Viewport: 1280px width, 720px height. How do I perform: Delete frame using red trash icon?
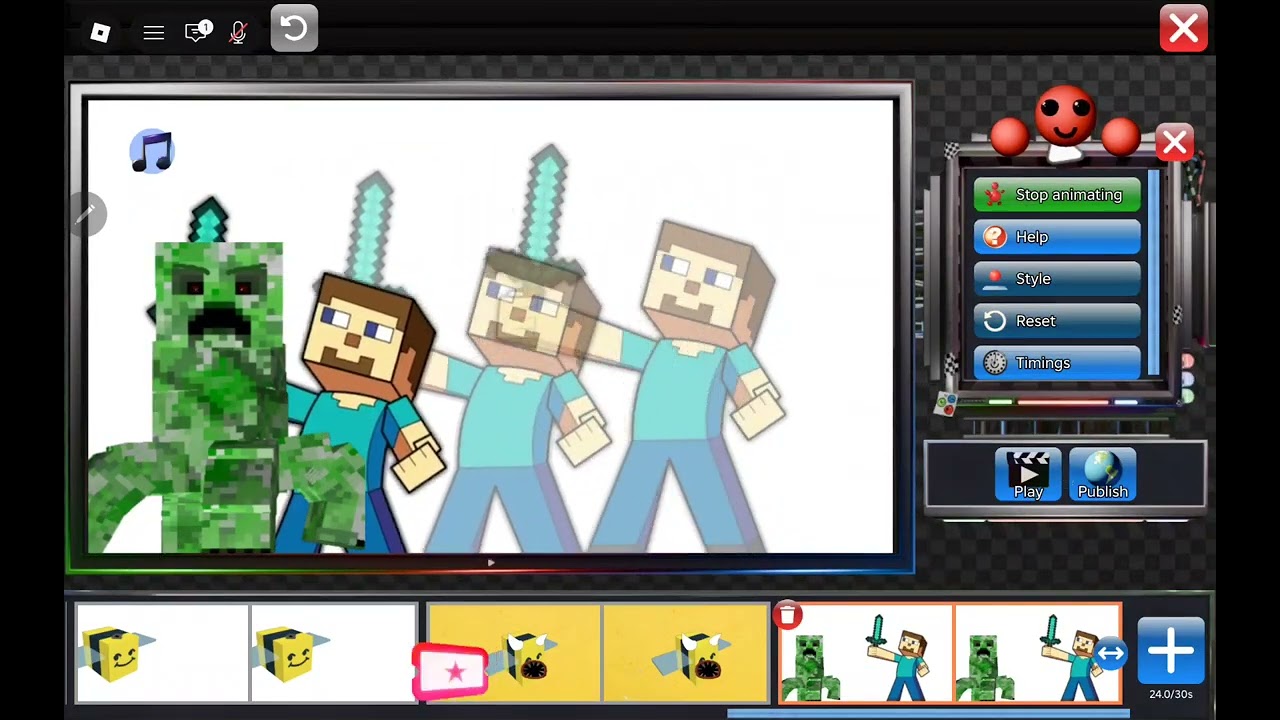(x=787, y=615)
